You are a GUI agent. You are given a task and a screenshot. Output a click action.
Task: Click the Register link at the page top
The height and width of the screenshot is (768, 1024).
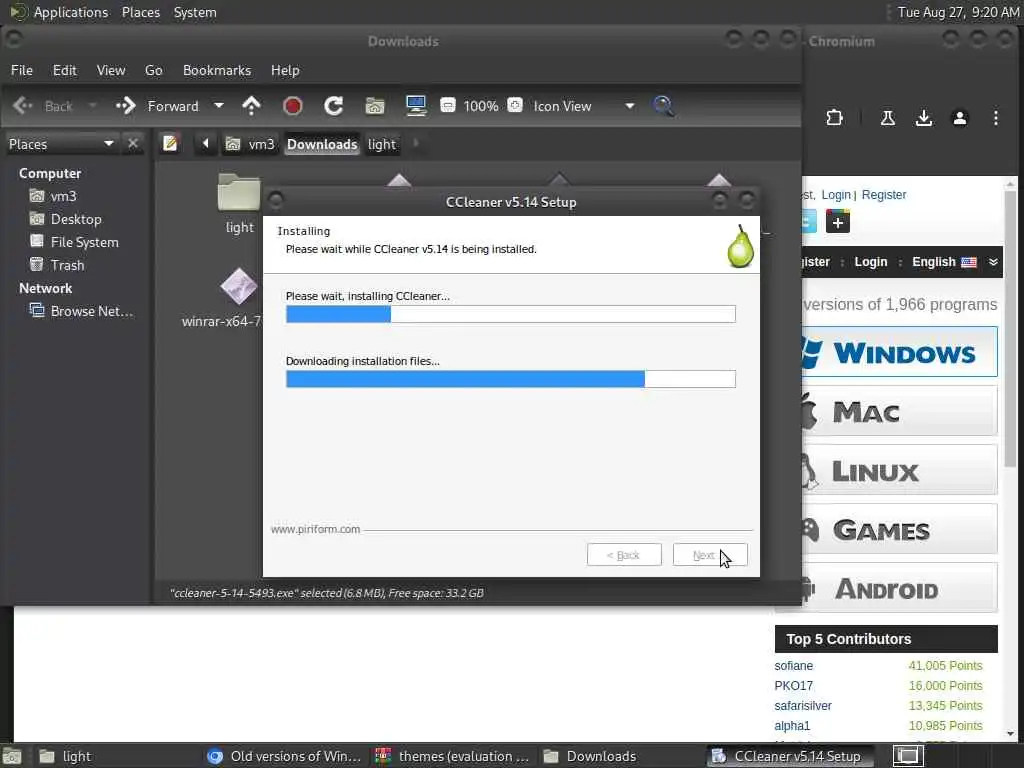tap(884, 195)
